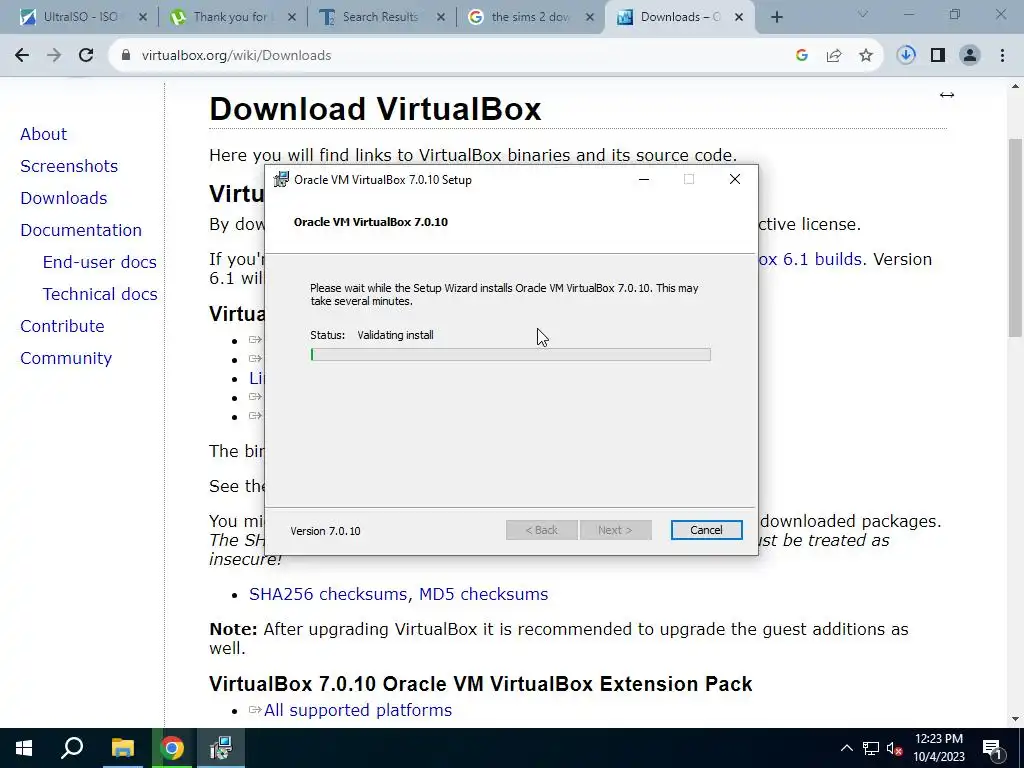
Task: Close the UltraSO - ISO tab
Action: (x=143, y=18)
